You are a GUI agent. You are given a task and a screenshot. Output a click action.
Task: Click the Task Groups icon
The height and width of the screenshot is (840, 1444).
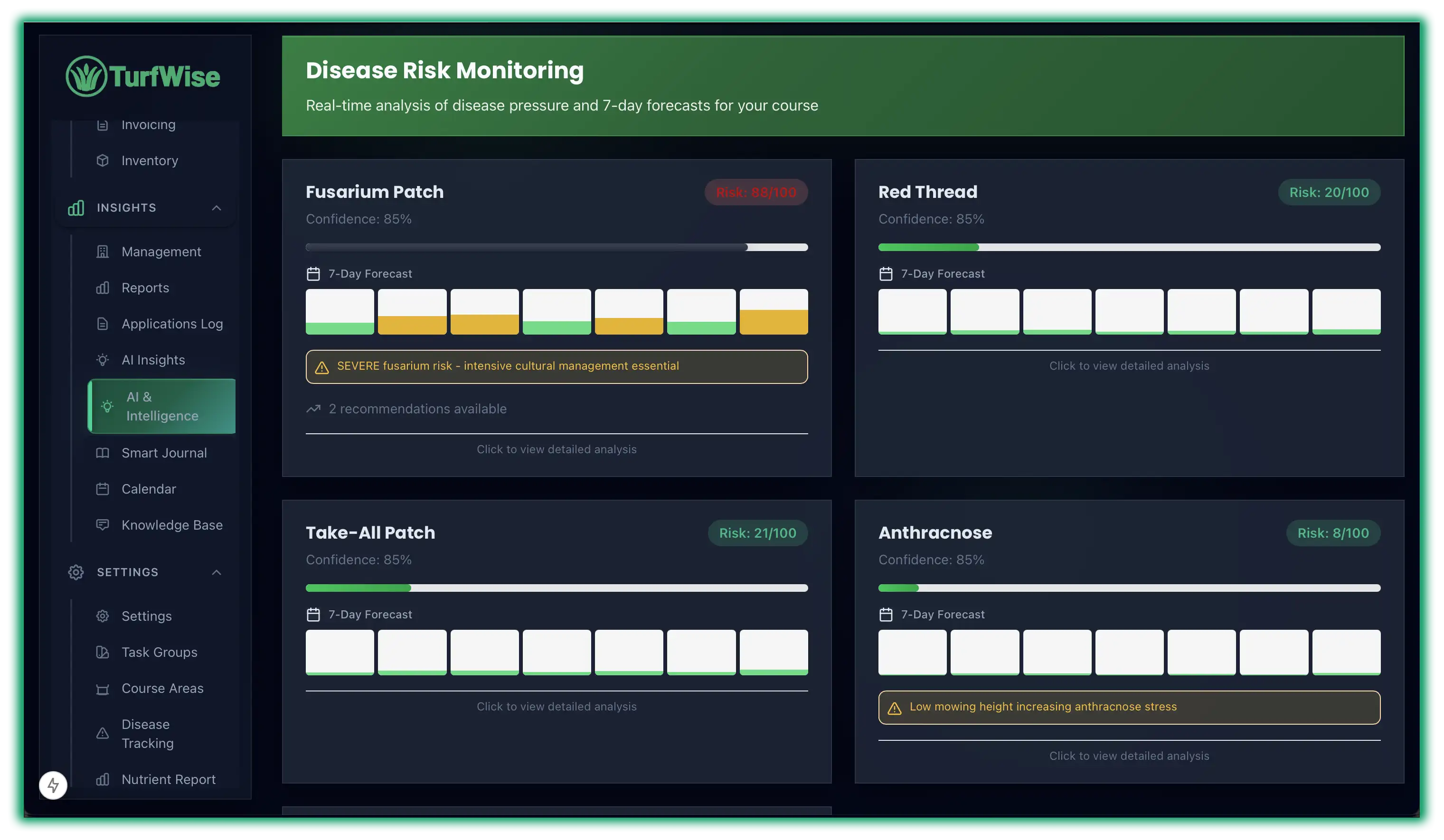pyautogui.click(x=103, y=652)
